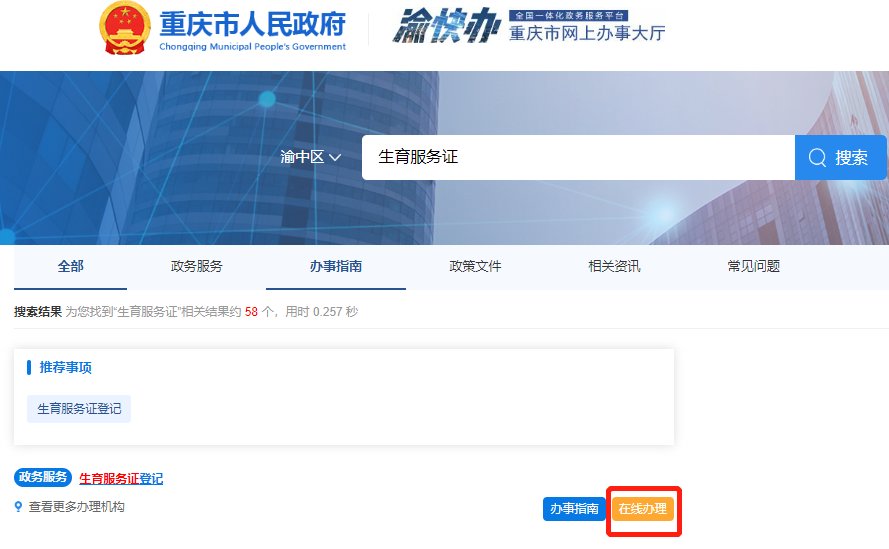889x549 pixels.
Task: Click the blue 办事指南 button
Action: click(574, 509)
